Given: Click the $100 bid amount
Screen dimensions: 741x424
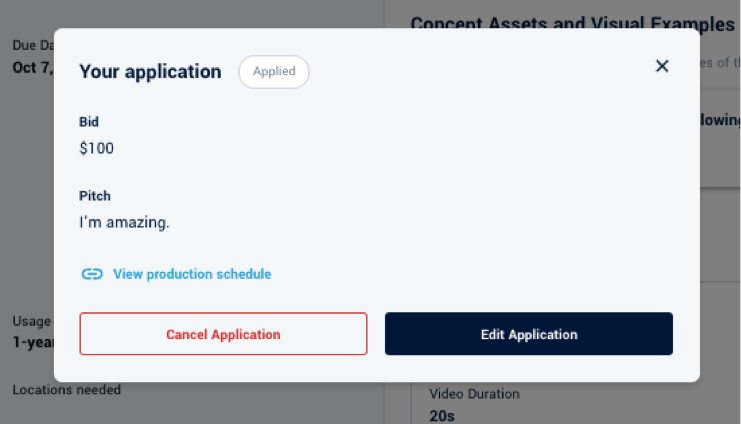Looking at the screenshot, I should click(97, 148).
